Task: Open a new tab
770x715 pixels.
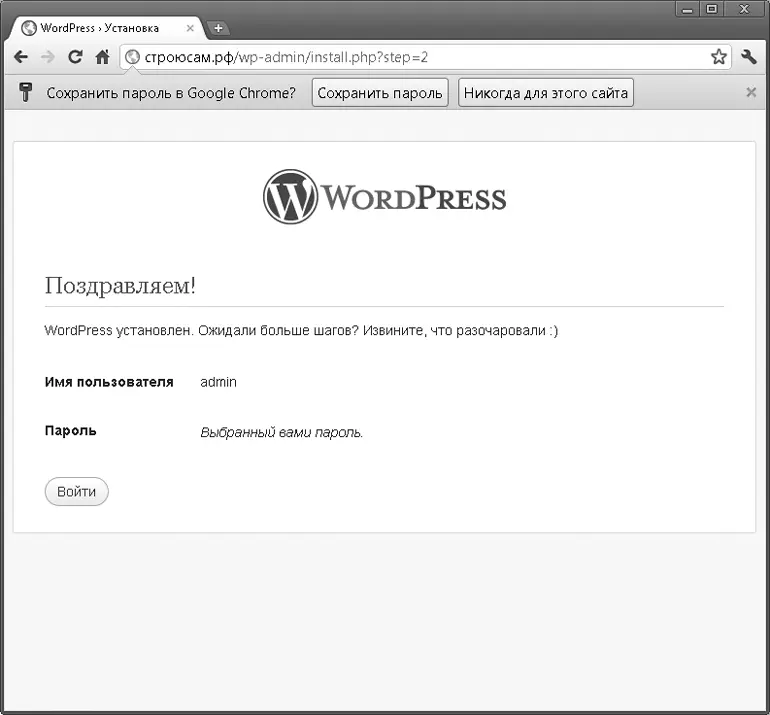Action: pyautogui.click(x=218, y=28)
